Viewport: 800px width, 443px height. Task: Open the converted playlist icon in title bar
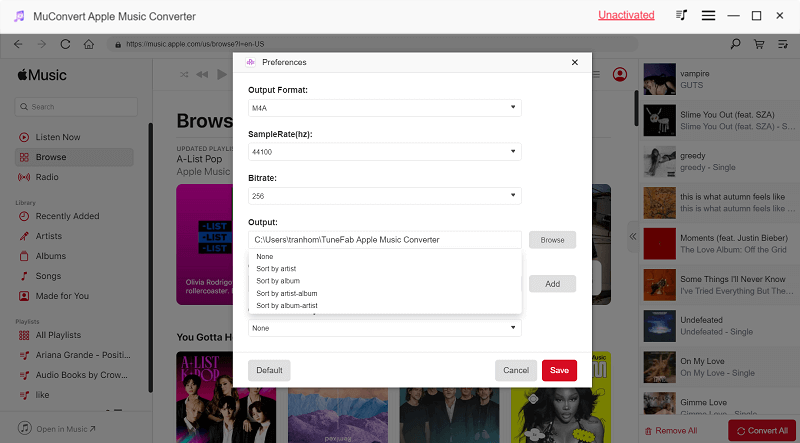(x=682, y=15)
